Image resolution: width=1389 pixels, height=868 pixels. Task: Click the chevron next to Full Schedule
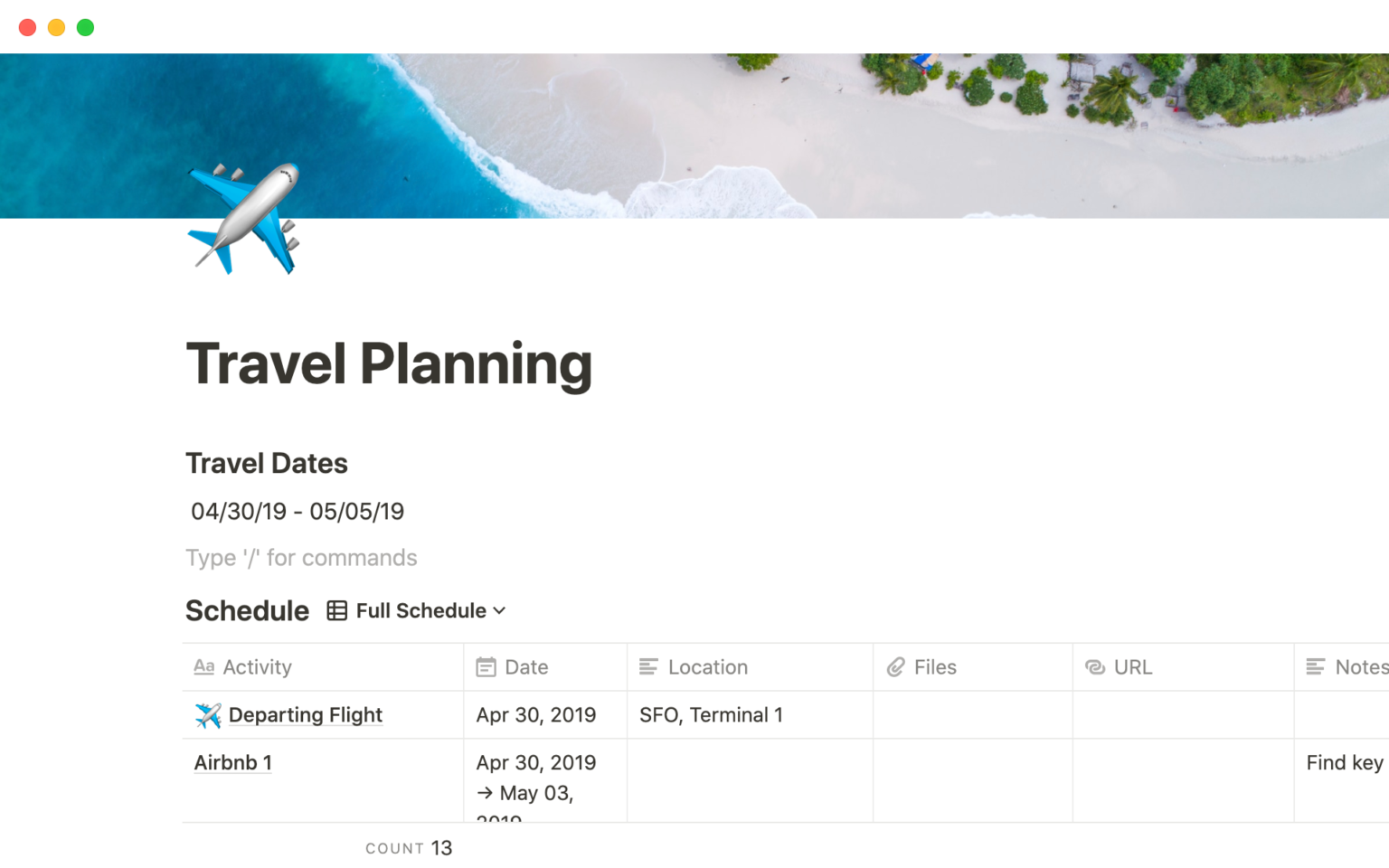tap(499, 611)
